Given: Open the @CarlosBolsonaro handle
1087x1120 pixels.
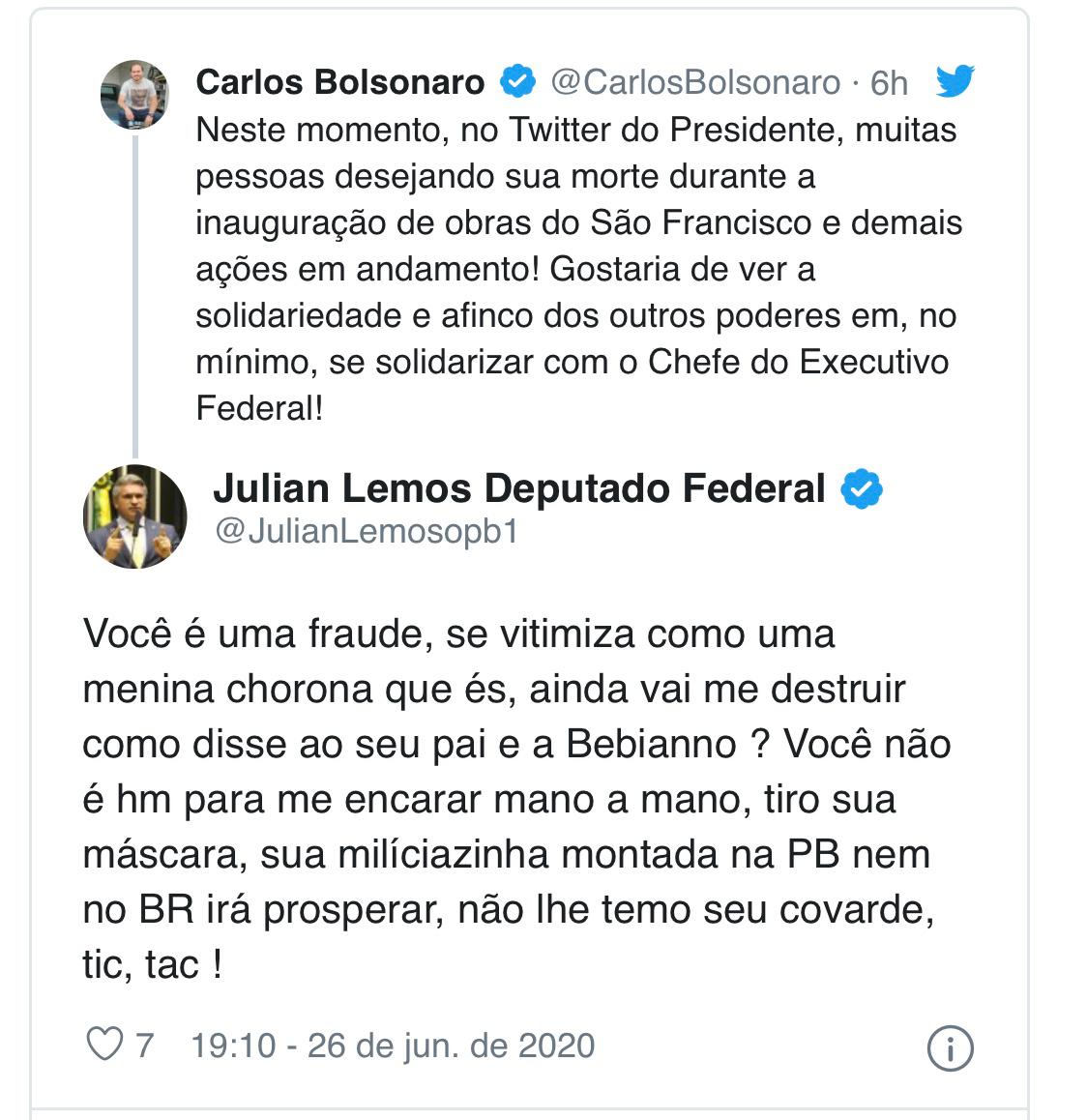Looking at the screenshot, I should pyautogui.click(x=695, y=83).
